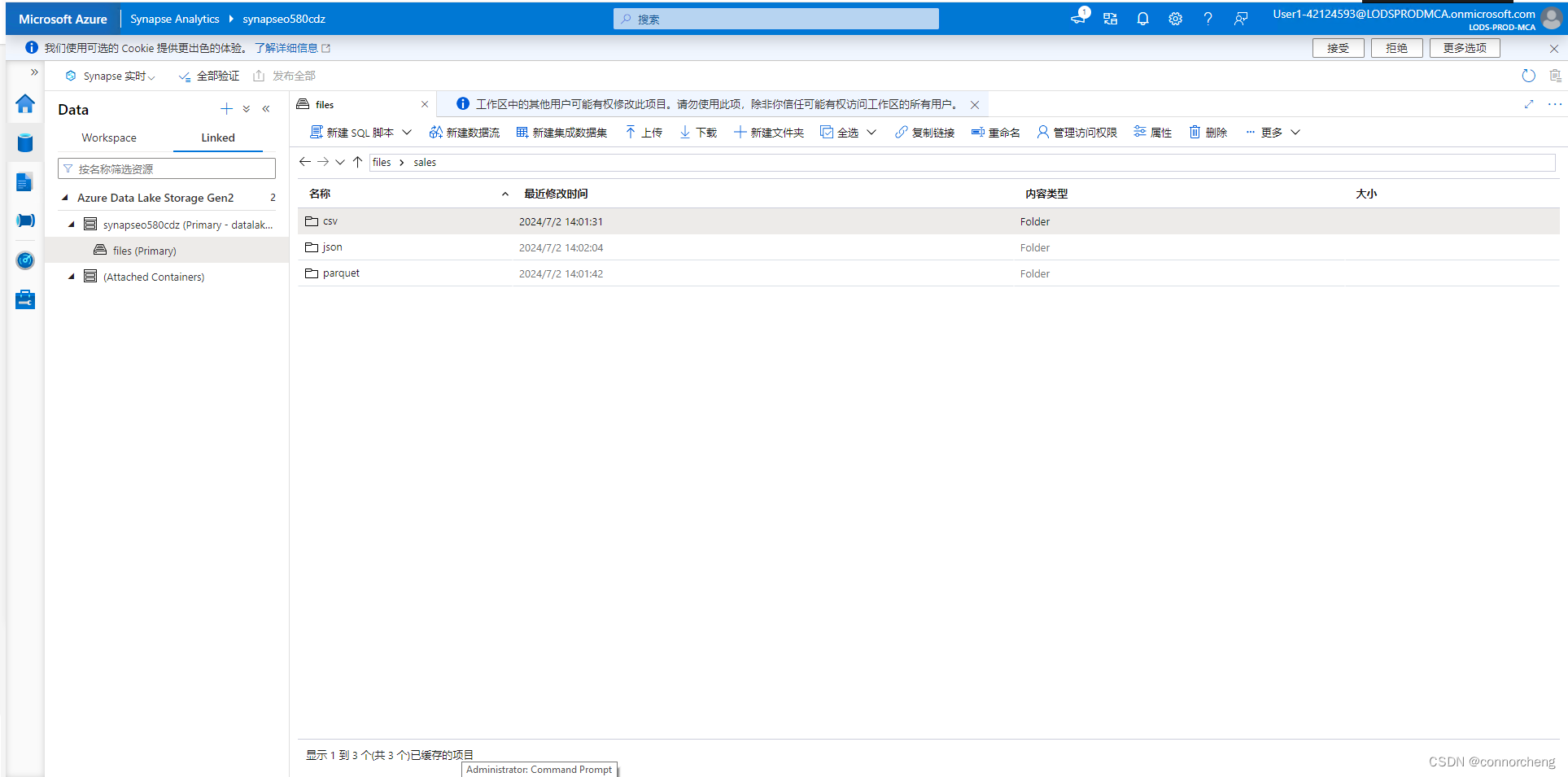Click the user account avatar
The image size is (1568, 777).
tap(1551, 19)
